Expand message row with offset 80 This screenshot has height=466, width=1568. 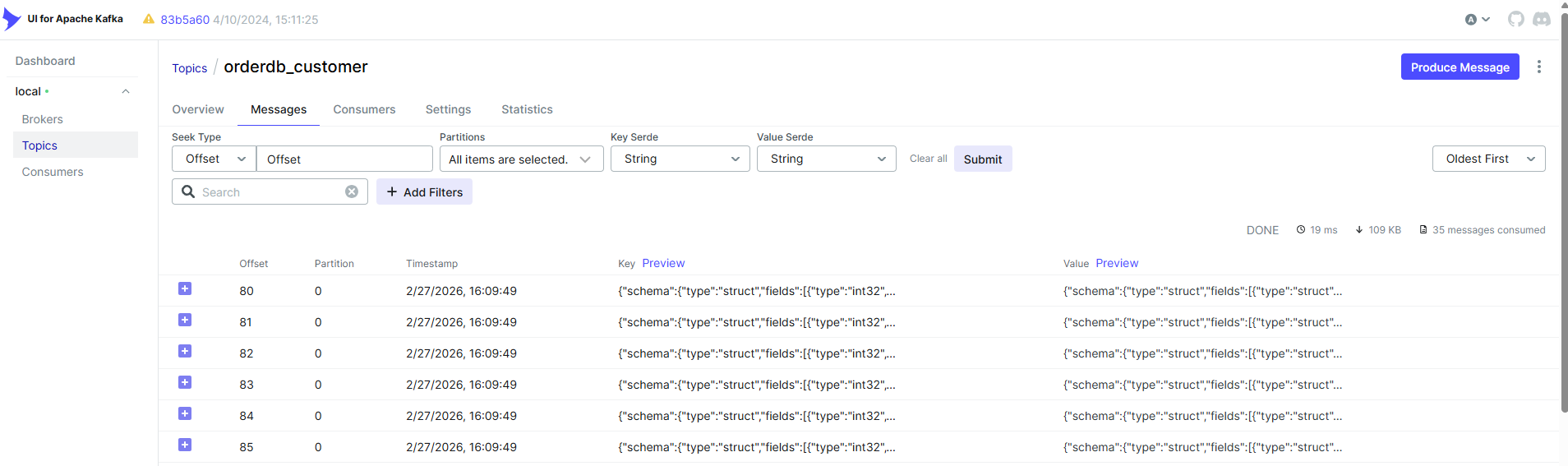[x=185, y=289]
